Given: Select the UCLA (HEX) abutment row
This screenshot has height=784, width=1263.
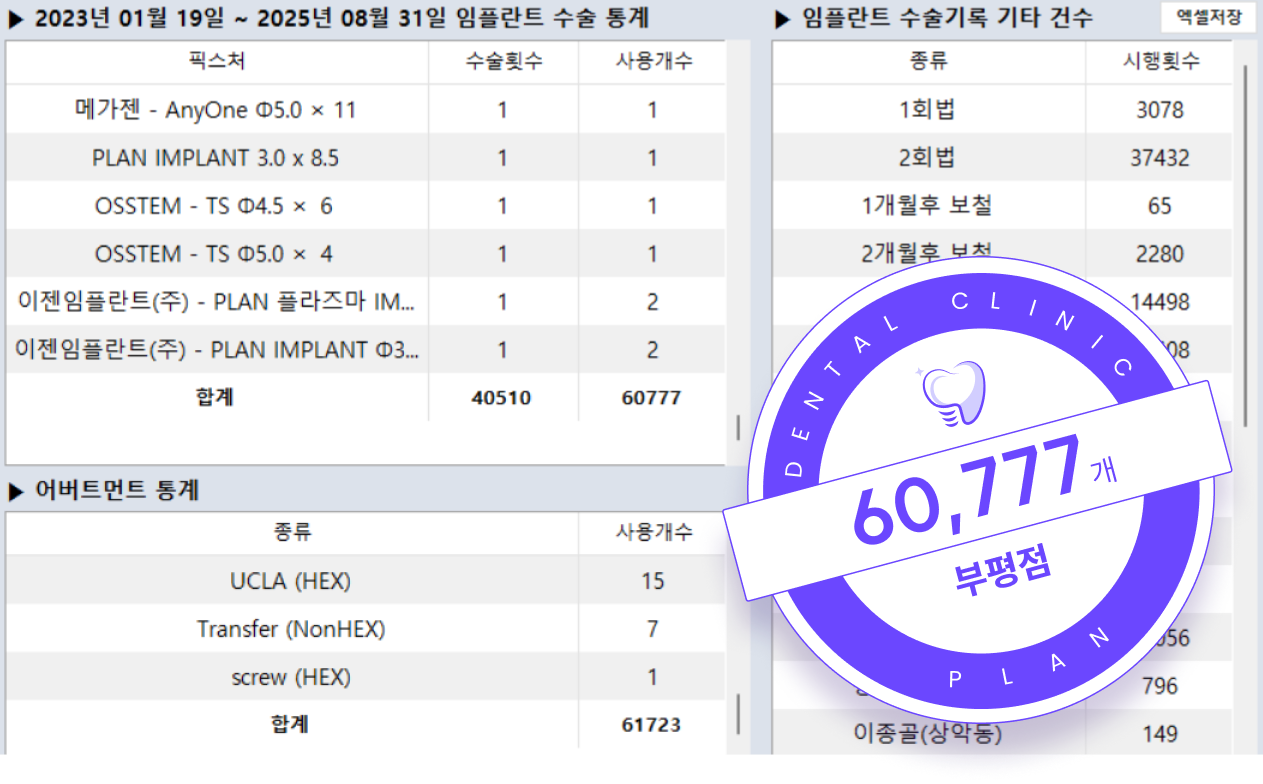Looking at the screenshot, I should point(292,581).
